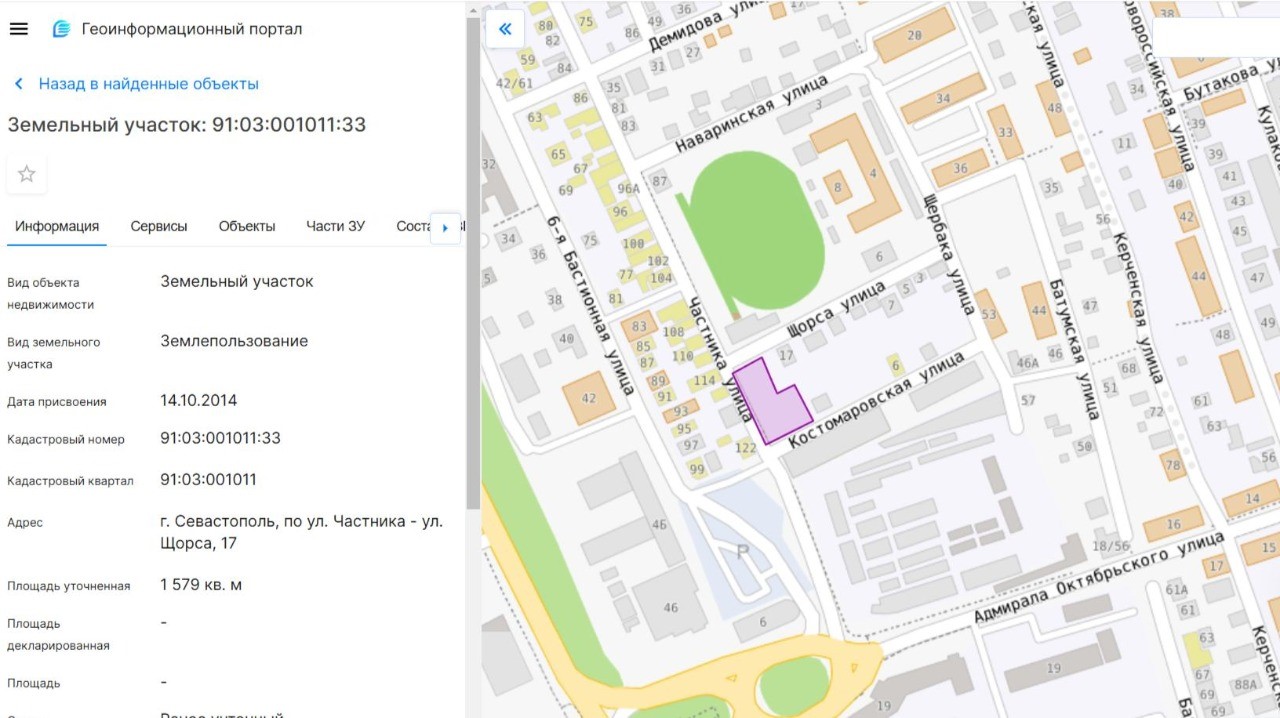Open the Части ЗУ tab
1280x718 pixels.
pyautogui.click(x=335, y=226)
